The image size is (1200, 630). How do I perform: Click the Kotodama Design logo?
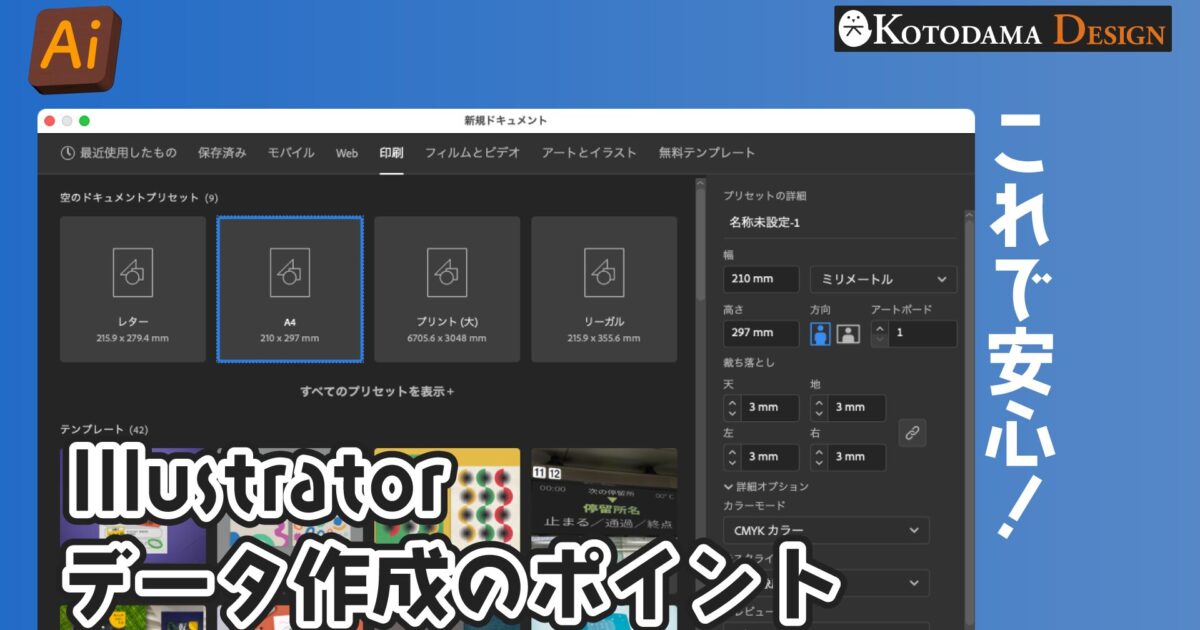[1002, 29]
